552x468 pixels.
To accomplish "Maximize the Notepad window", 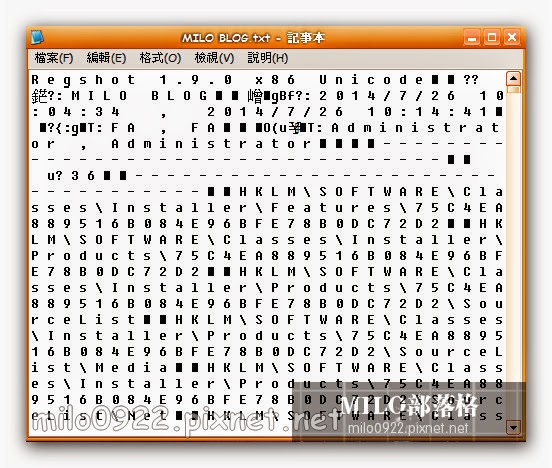I will click(x=492, y=37).
